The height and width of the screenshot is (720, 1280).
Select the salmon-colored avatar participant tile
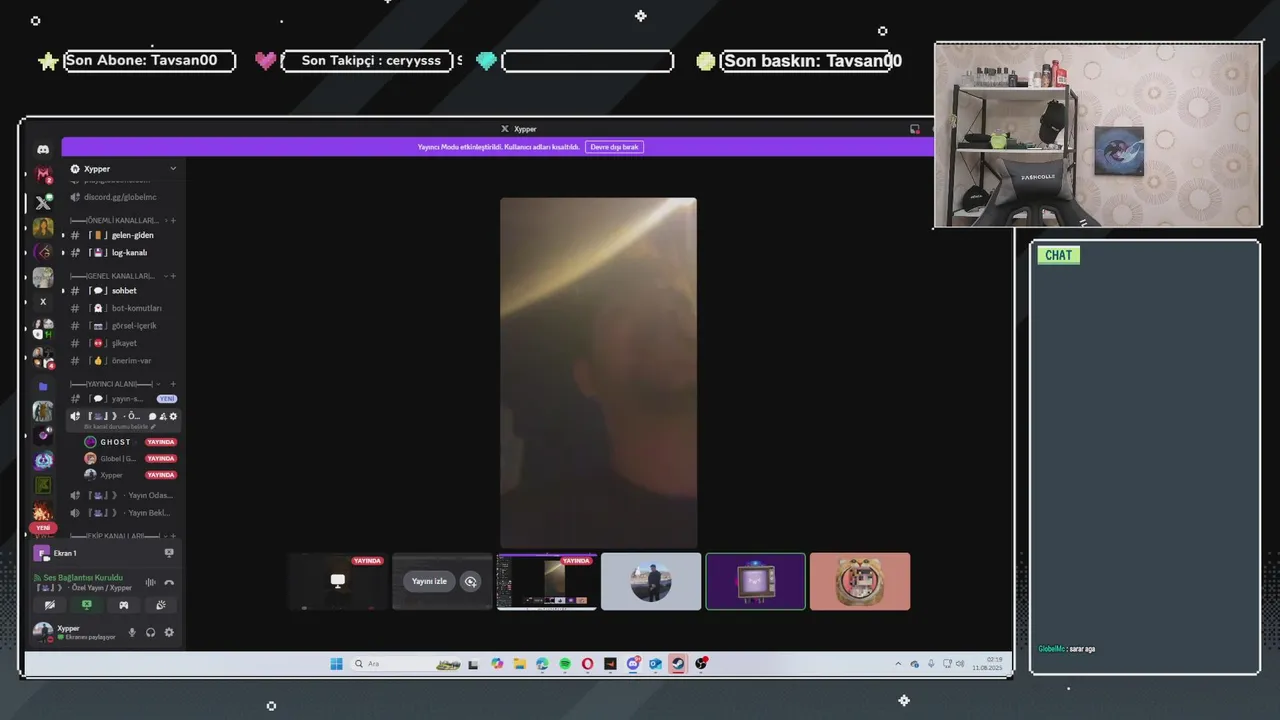pos(860,581)
